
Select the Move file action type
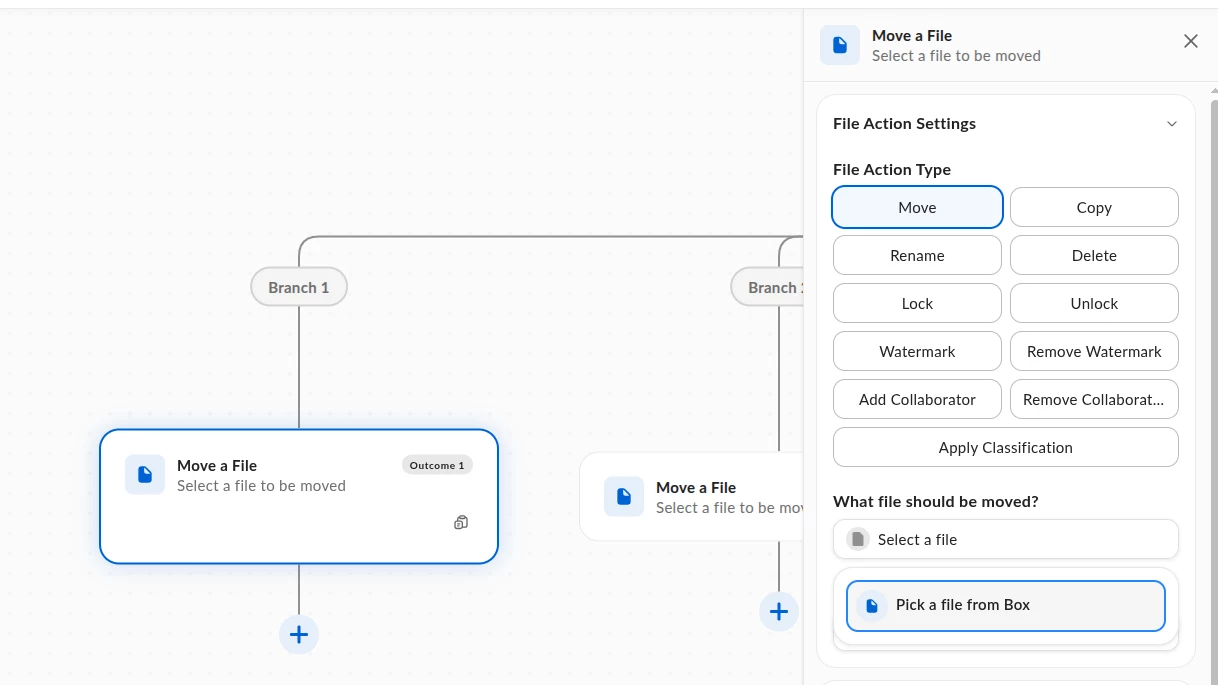pos(917,207)
